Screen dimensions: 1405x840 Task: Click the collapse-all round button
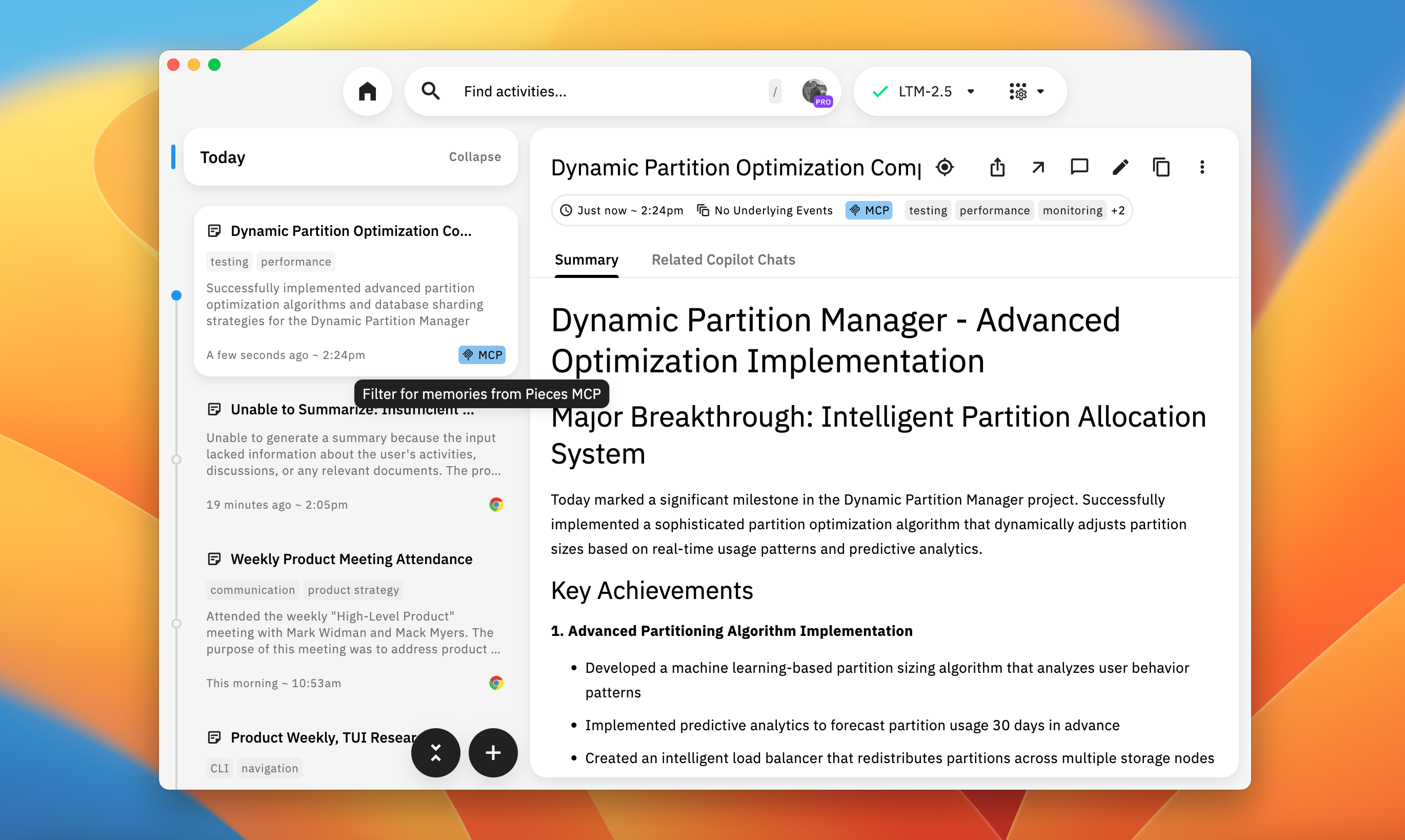click(x=435, y=752)
